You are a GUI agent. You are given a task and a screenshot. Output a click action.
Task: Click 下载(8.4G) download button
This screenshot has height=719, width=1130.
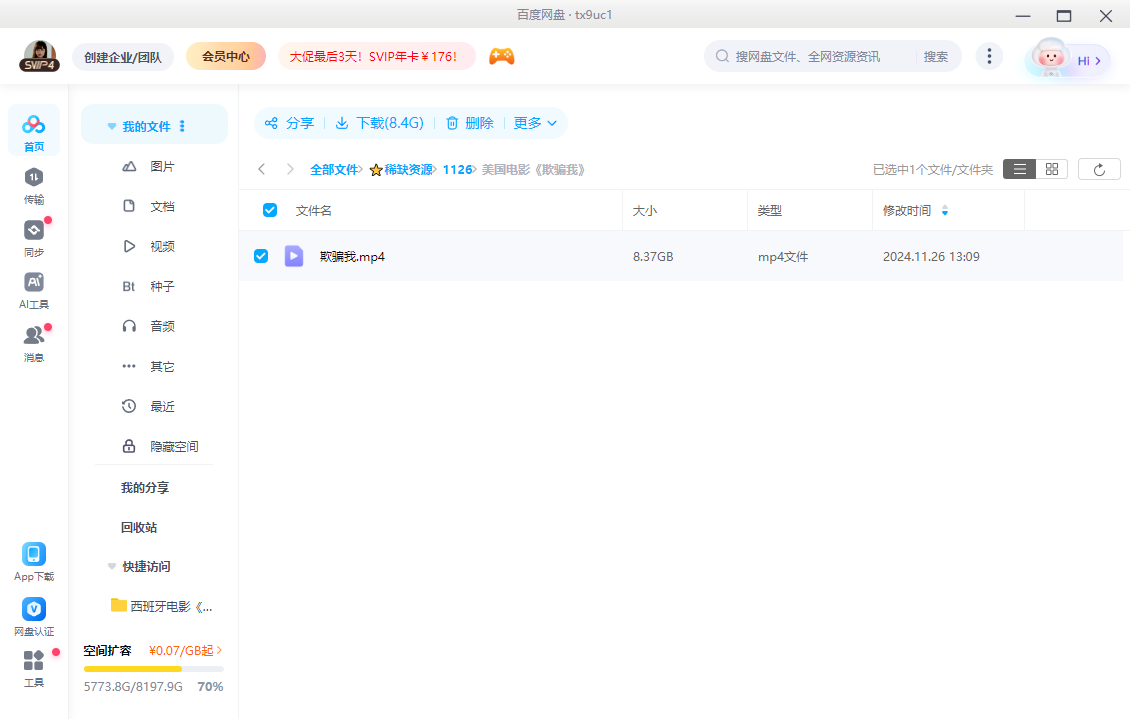tap(380, 123)
